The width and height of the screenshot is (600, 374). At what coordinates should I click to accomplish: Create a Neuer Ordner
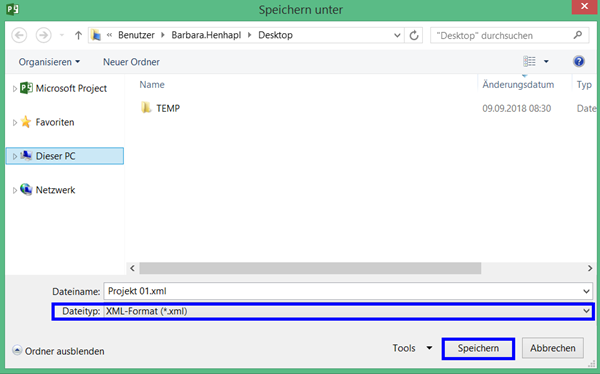point(131,62)
